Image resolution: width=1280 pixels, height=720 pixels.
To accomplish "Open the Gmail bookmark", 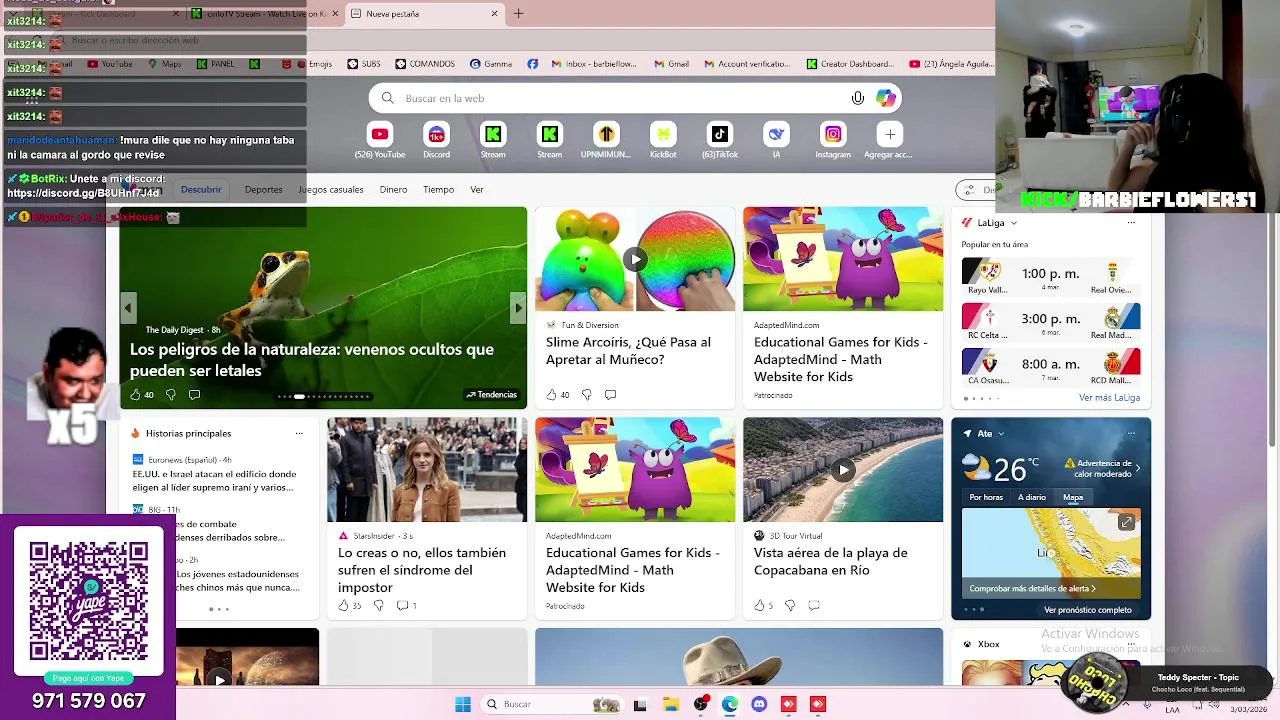I will [672, 64].
